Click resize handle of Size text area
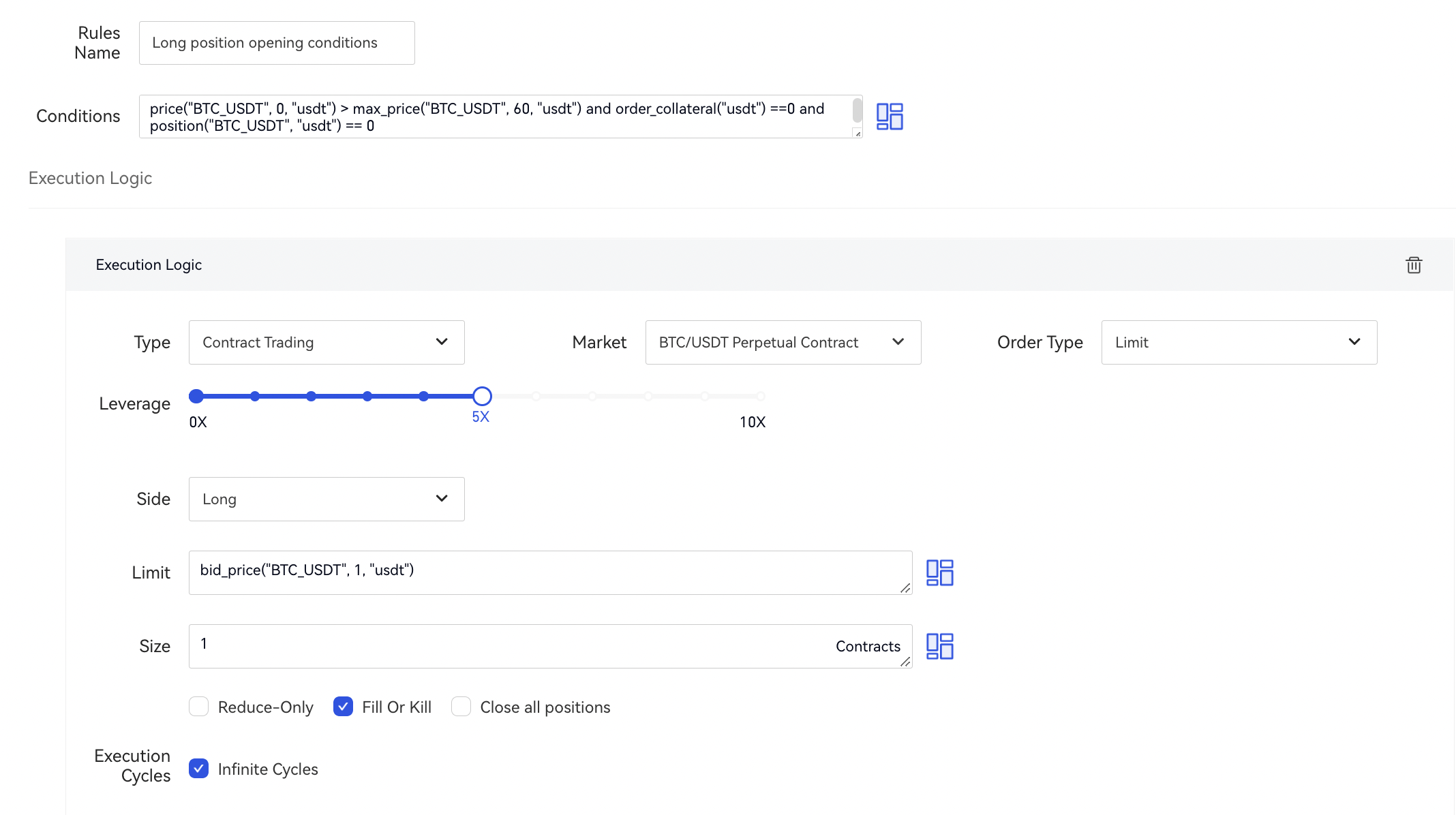Viewport: 1456px width, 815px height. [905, 662]
